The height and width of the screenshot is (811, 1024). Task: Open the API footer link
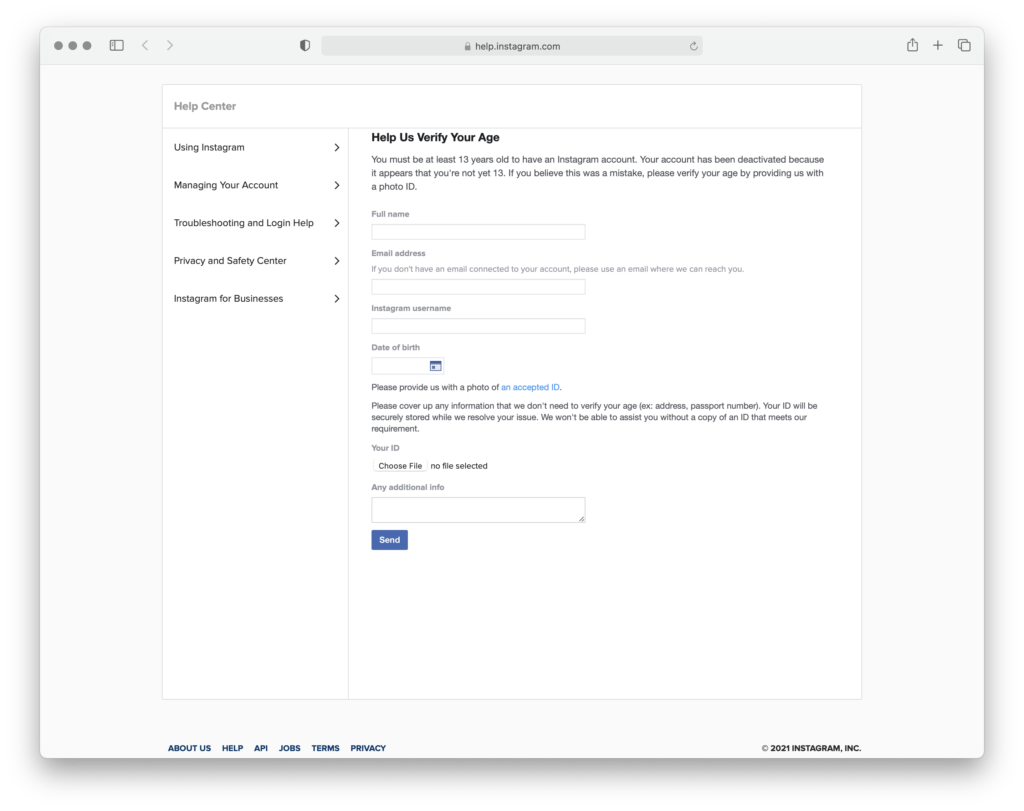[x=261, y=748]
